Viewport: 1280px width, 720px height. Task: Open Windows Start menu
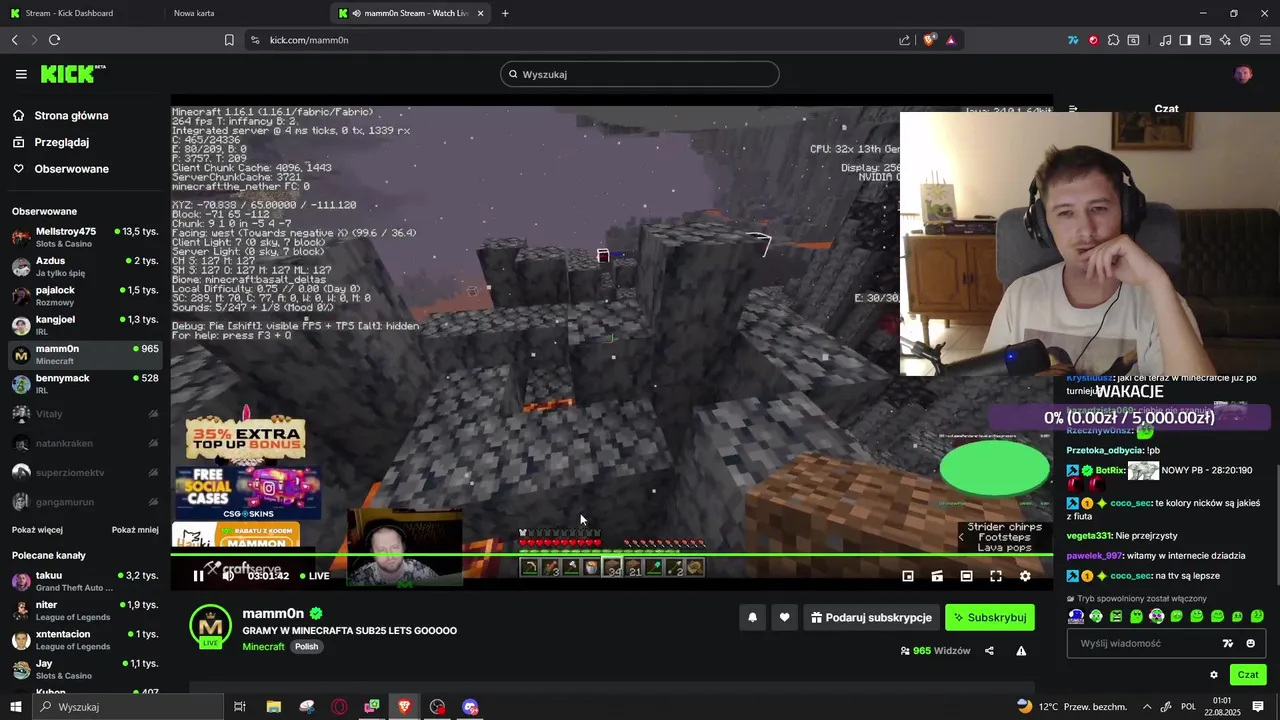15,707
